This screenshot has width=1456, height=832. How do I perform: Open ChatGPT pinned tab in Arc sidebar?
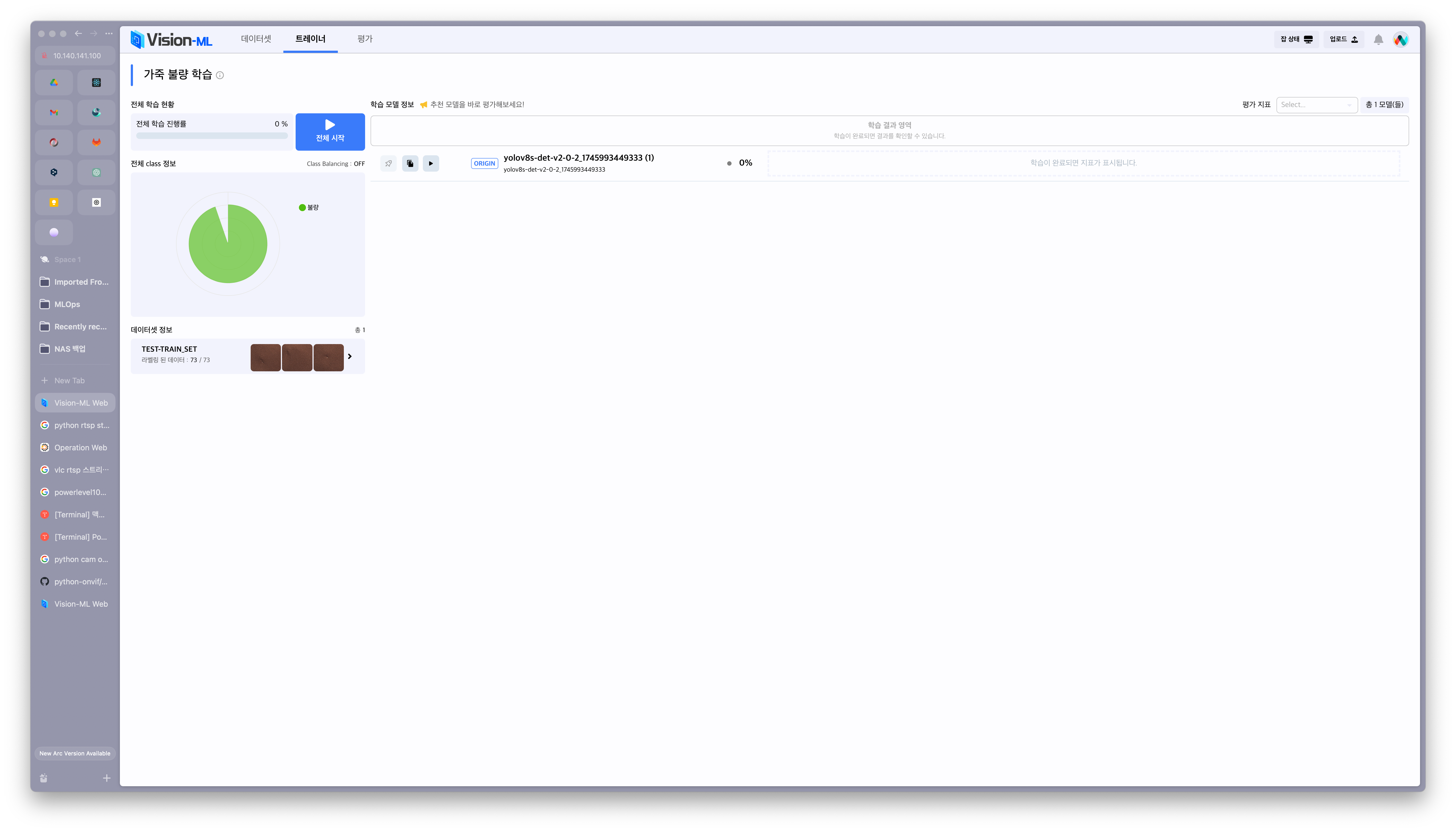(x=96, y=172)
